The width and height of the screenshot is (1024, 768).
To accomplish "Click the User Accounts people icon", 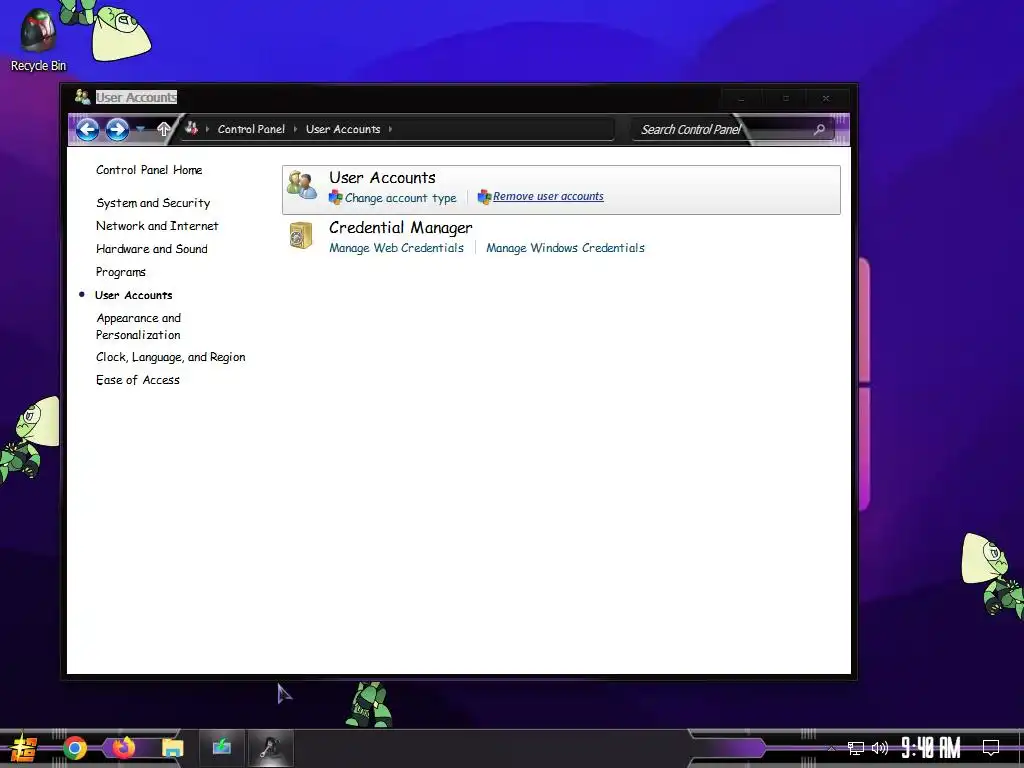I will [x=302, y=185].
